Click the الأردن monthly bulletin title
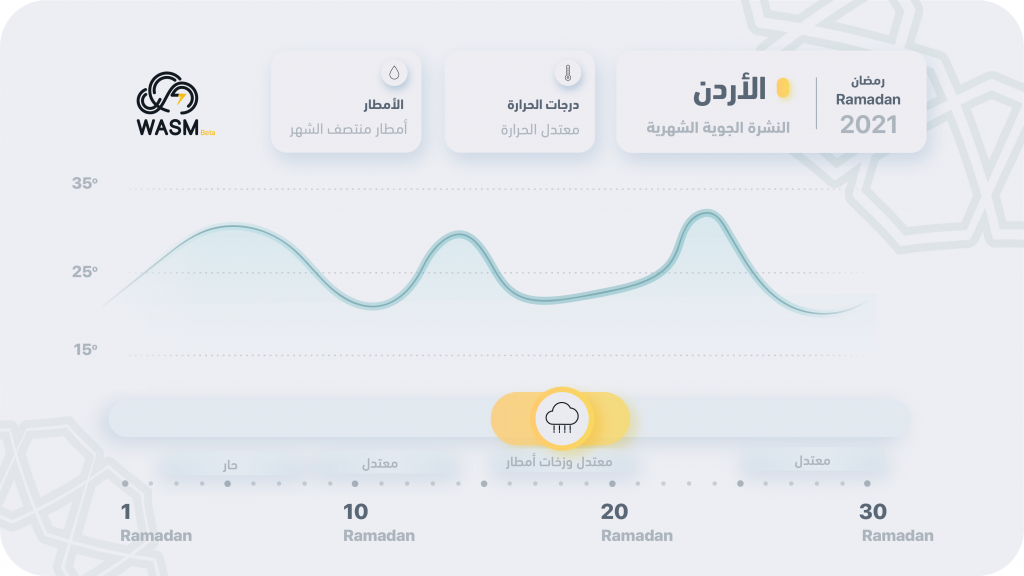Viewport: 1024px width, 576px height. point(729,91)
